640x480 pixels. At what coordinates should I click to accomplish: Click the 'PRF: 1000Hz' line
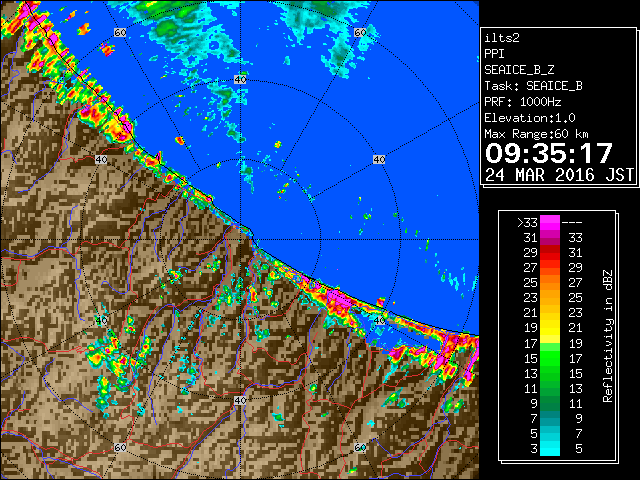click(x=522, y=102)
